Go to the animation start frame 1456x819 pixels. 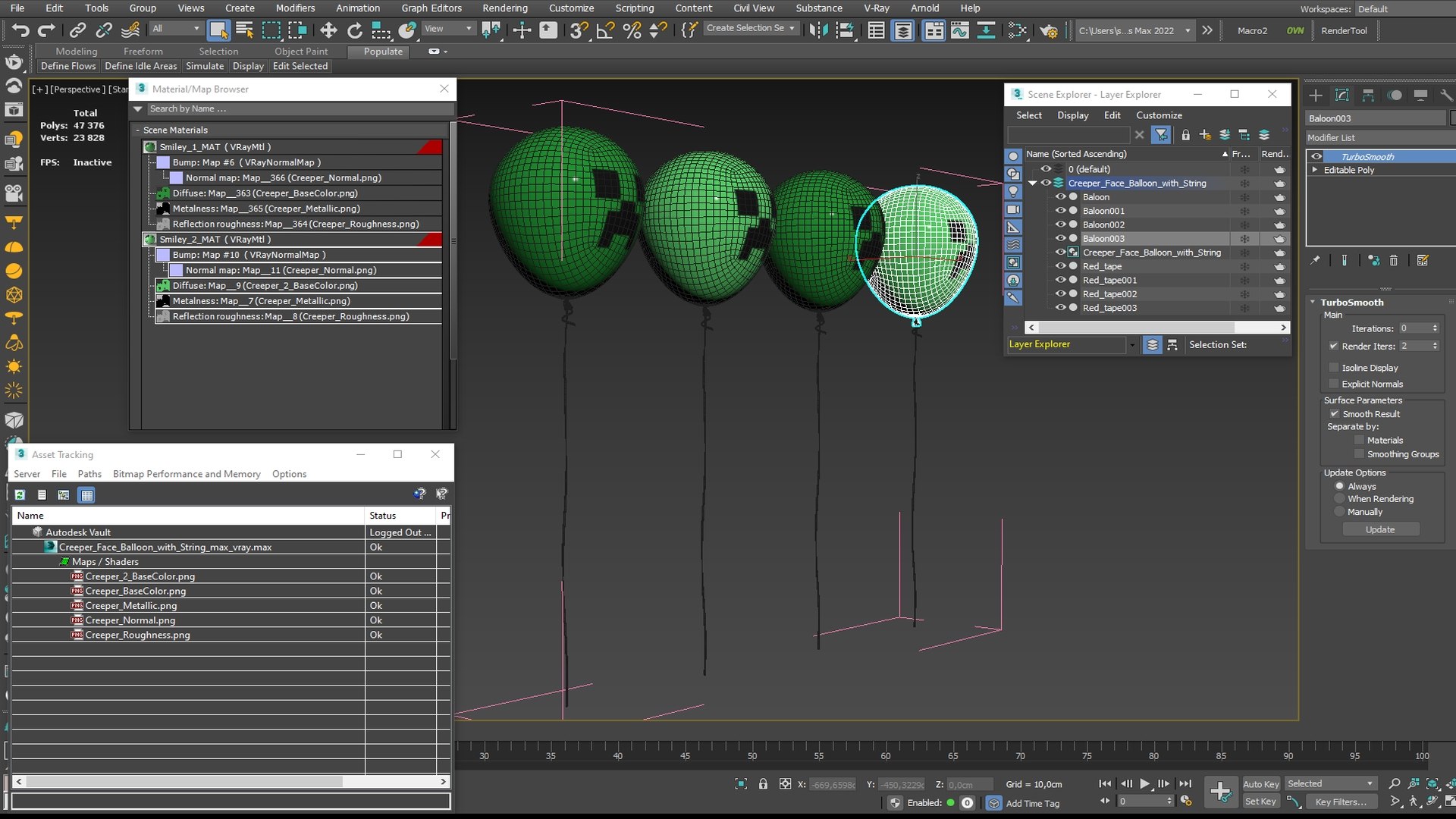(1105, 784)
